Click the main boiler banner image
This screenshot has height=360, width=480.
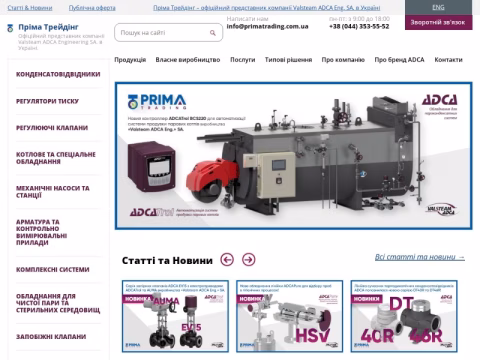(294, 156)
